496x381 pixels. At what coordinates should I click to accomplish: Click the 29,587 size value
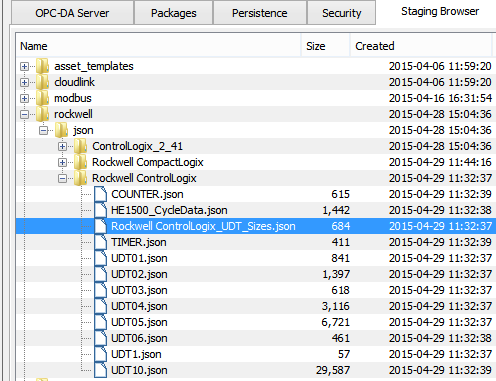pos(333,370)
